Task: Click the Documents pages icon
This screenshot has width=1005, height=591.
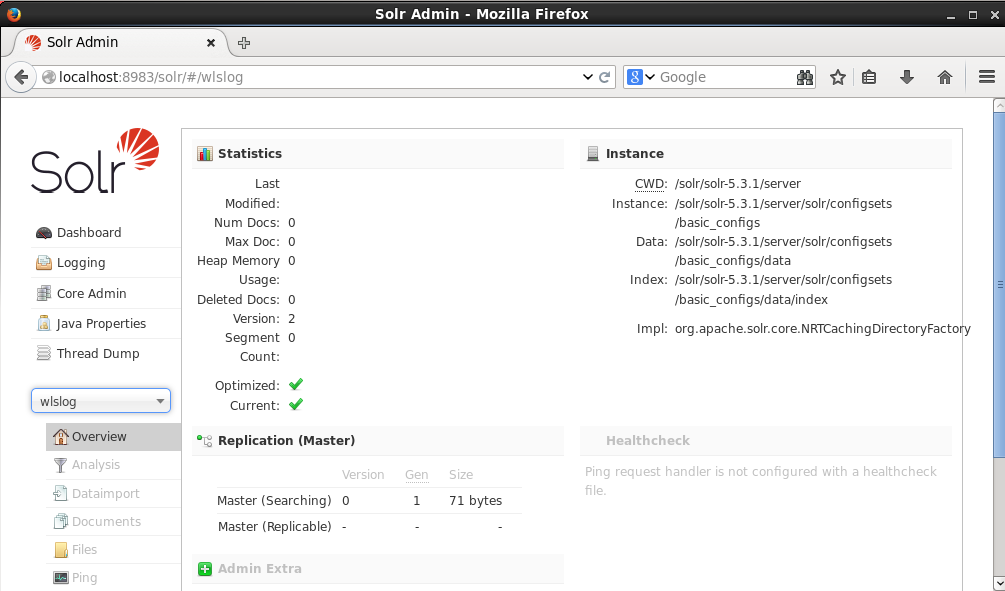Action: (60, 522)
